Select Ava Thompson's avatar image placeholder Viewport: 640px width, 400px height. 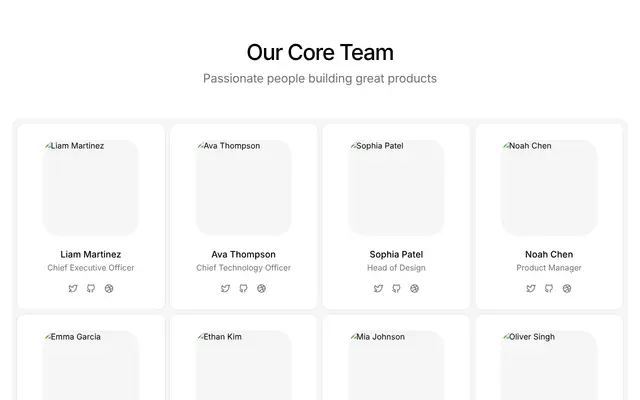244,188
